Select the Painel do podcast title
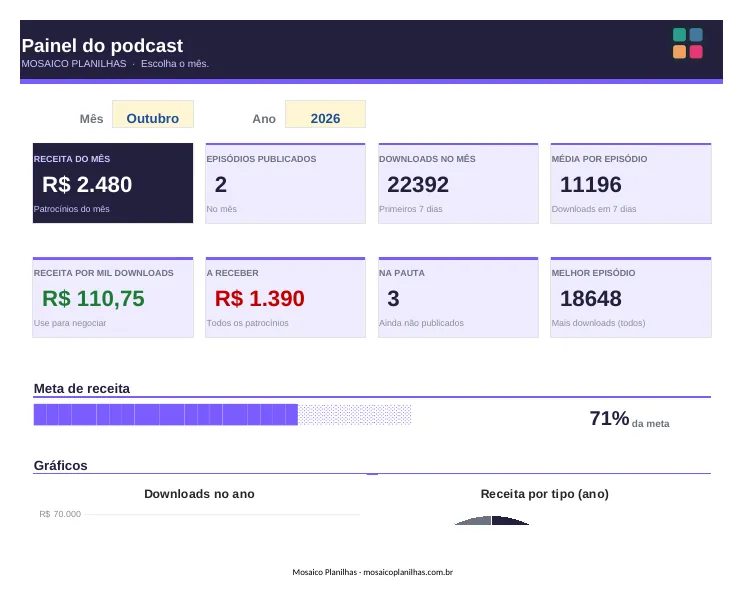Image resolution: width=743 pixels, height=597 pixels. [102, 46]
